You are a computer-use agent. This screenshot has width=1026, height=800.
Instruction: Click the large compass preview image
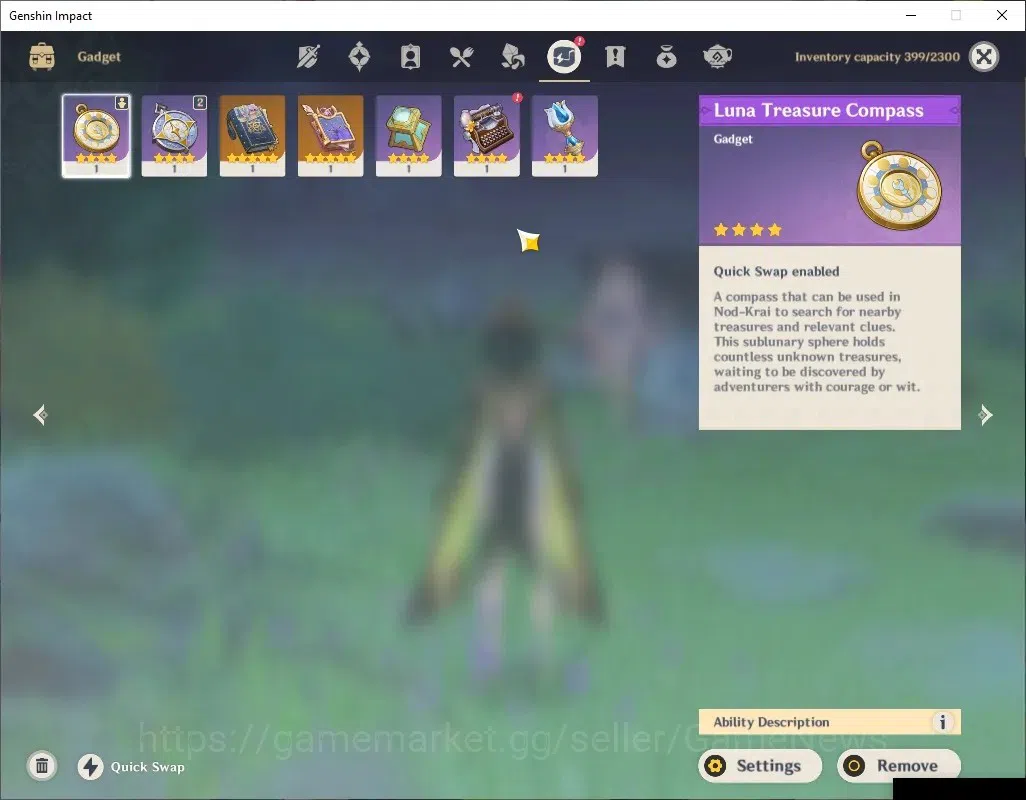coord(899,186)
